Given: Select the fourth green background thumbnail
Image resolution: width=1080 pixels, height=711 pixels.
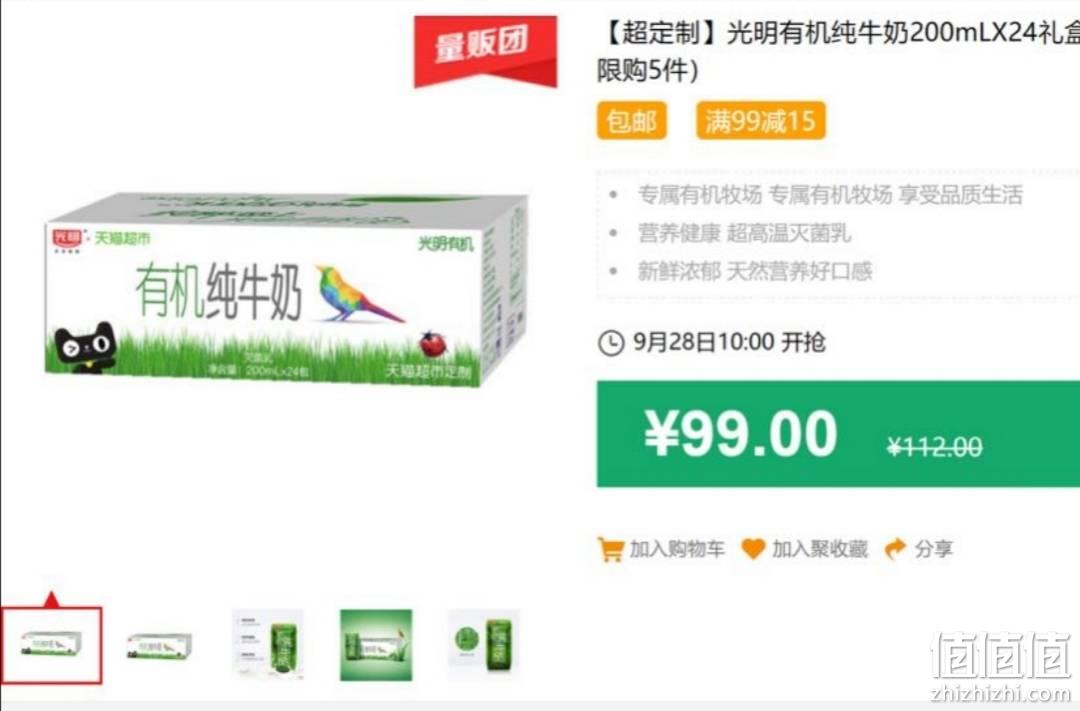Looking at the screenshot, I should [x=376, y=645].
